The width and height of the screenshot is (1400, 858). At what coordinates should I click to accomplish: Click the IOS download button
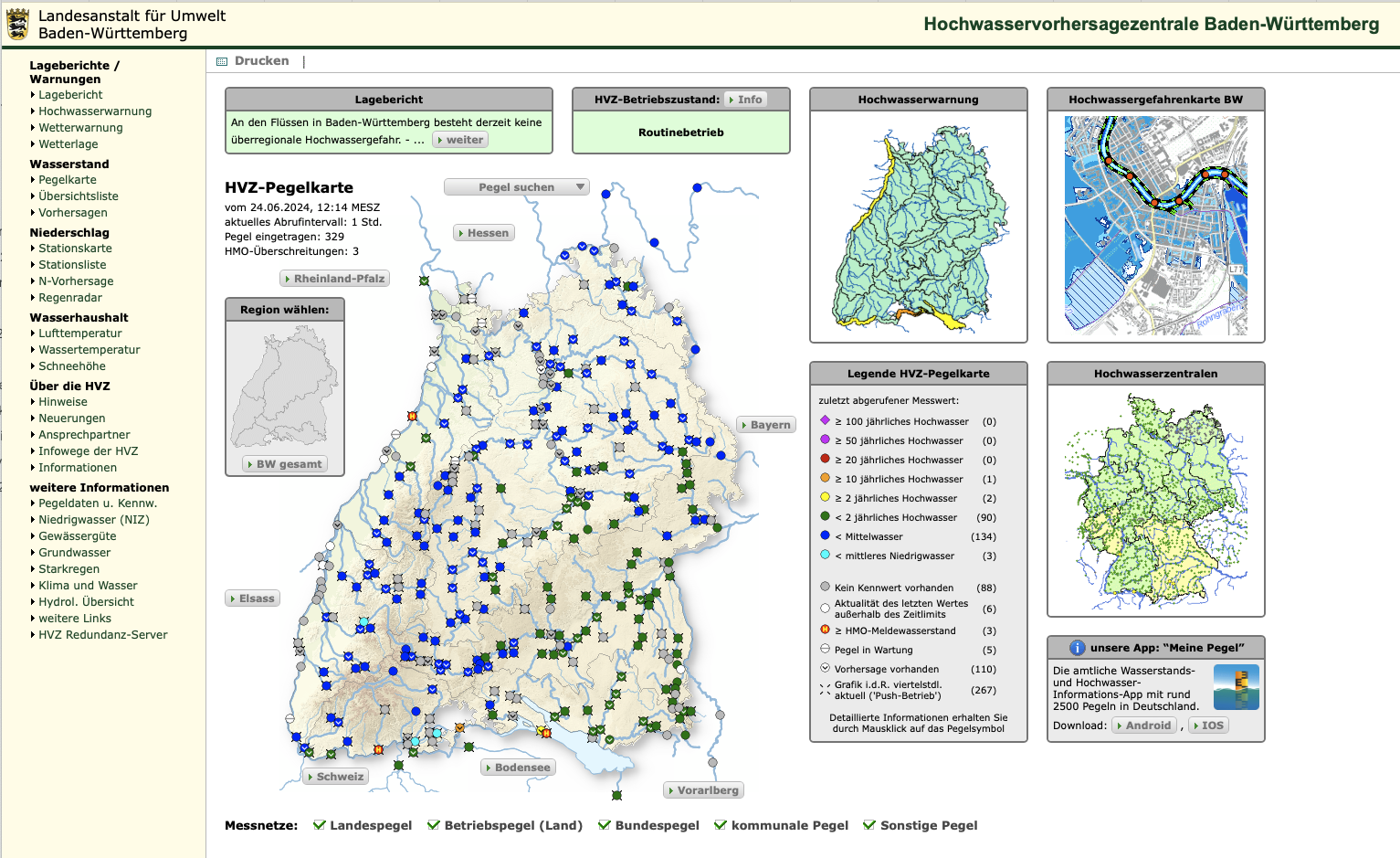[1209, 726]
